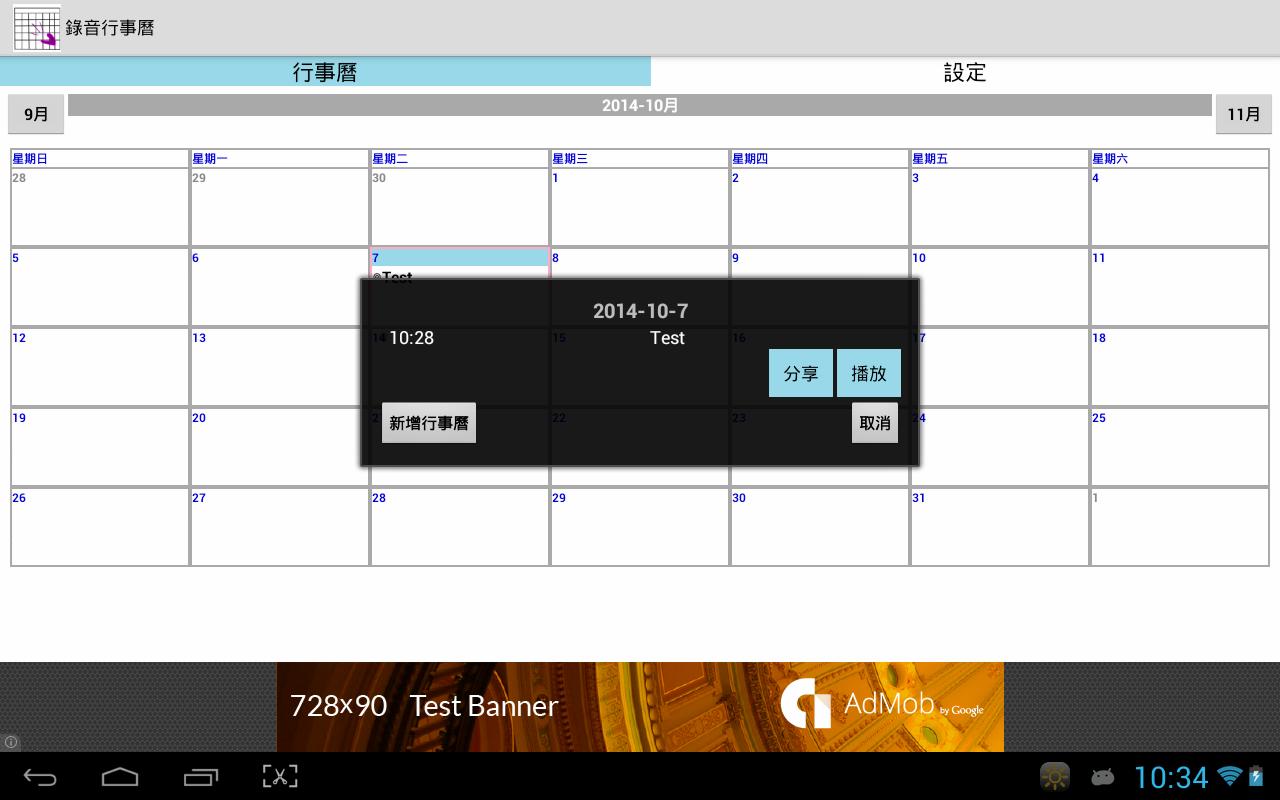Open Recent apps with the multitask icon
This screenshot has width=1280, height=800.
[199, 776]
